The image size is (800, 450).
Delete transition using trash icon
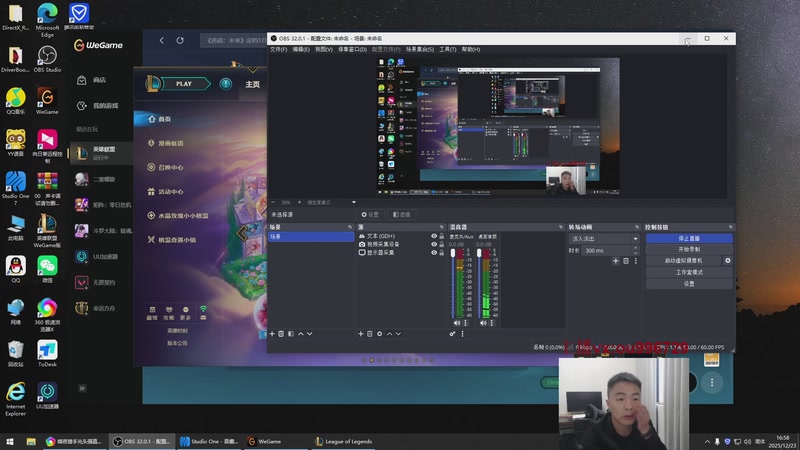(626, 261)
